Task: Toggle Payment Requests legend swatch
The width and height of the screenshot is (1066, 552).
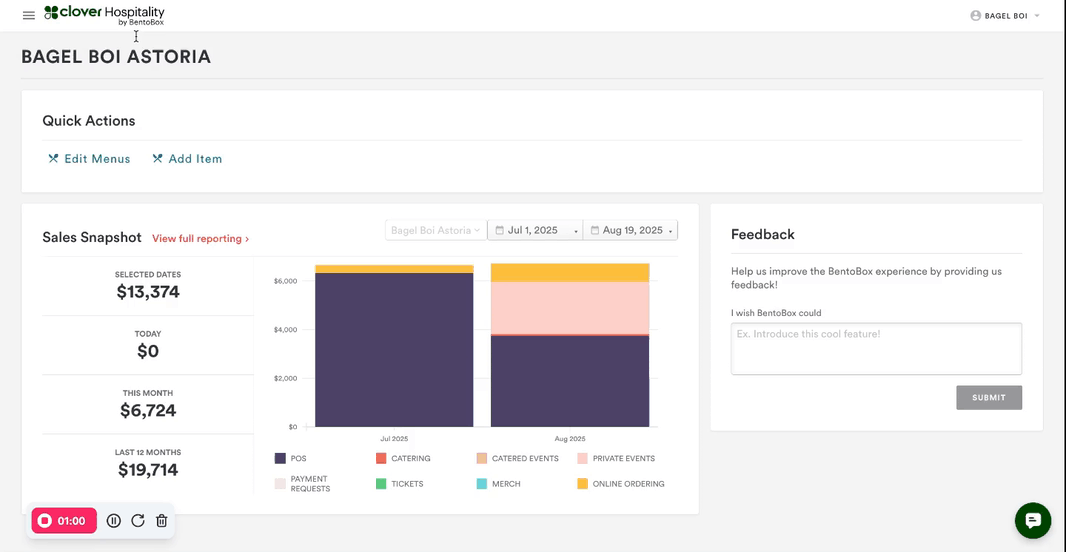Action: (x=279, y=484)
